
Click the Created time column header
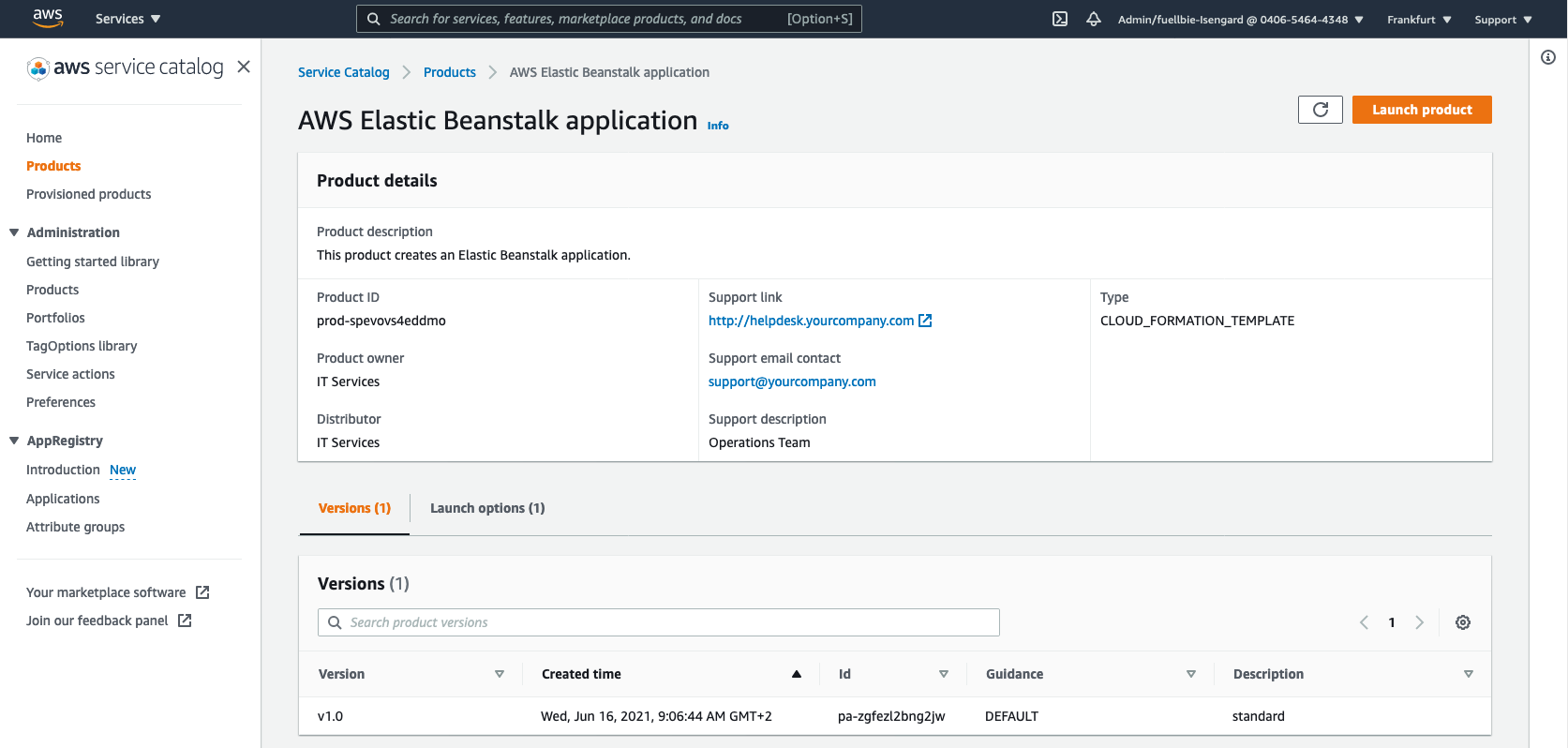581,674
